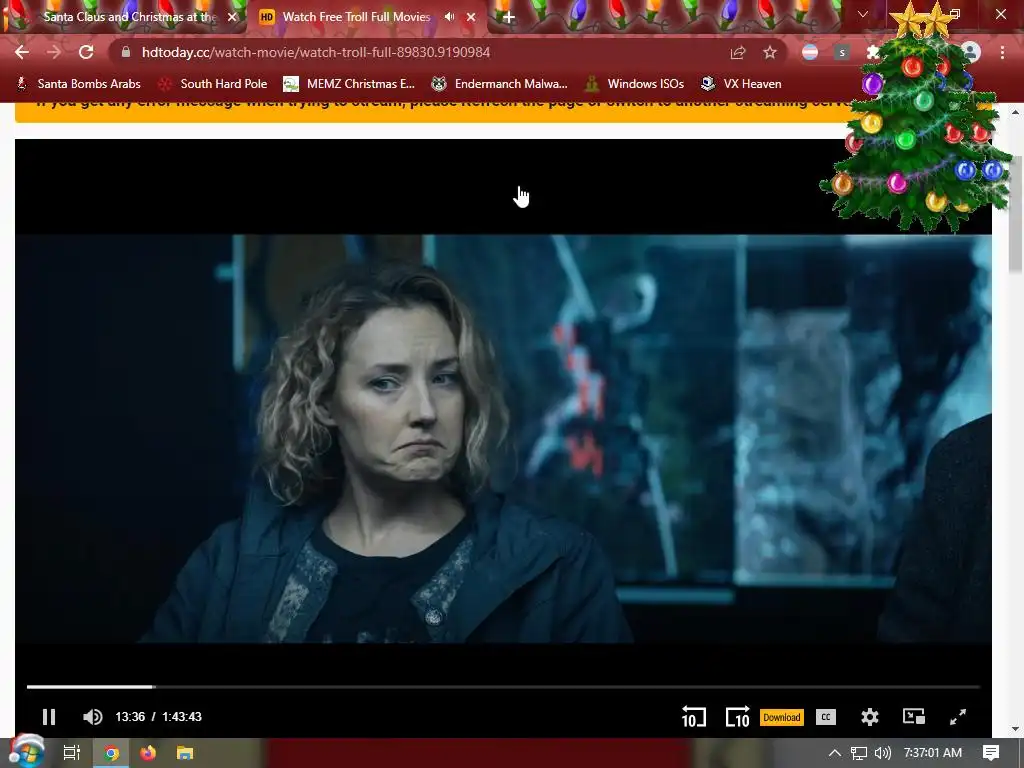1024x768 pixels.
Task: Close the Santa Claus tab
Action: coord(232,17)
